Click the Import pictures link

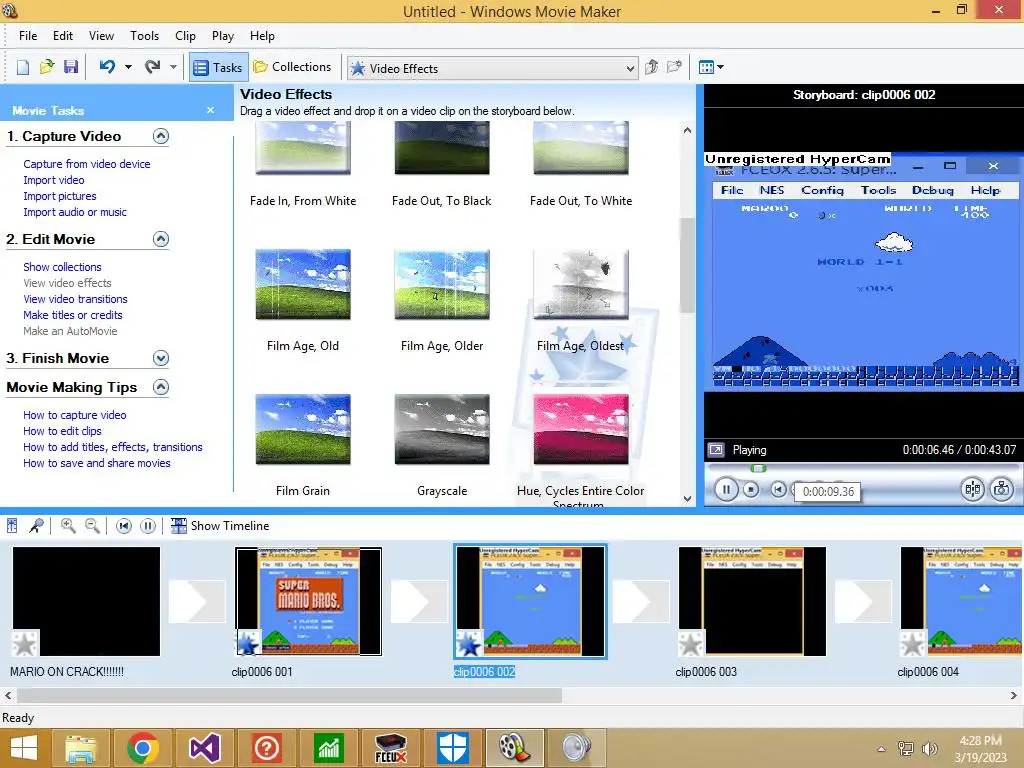point(59,196)
